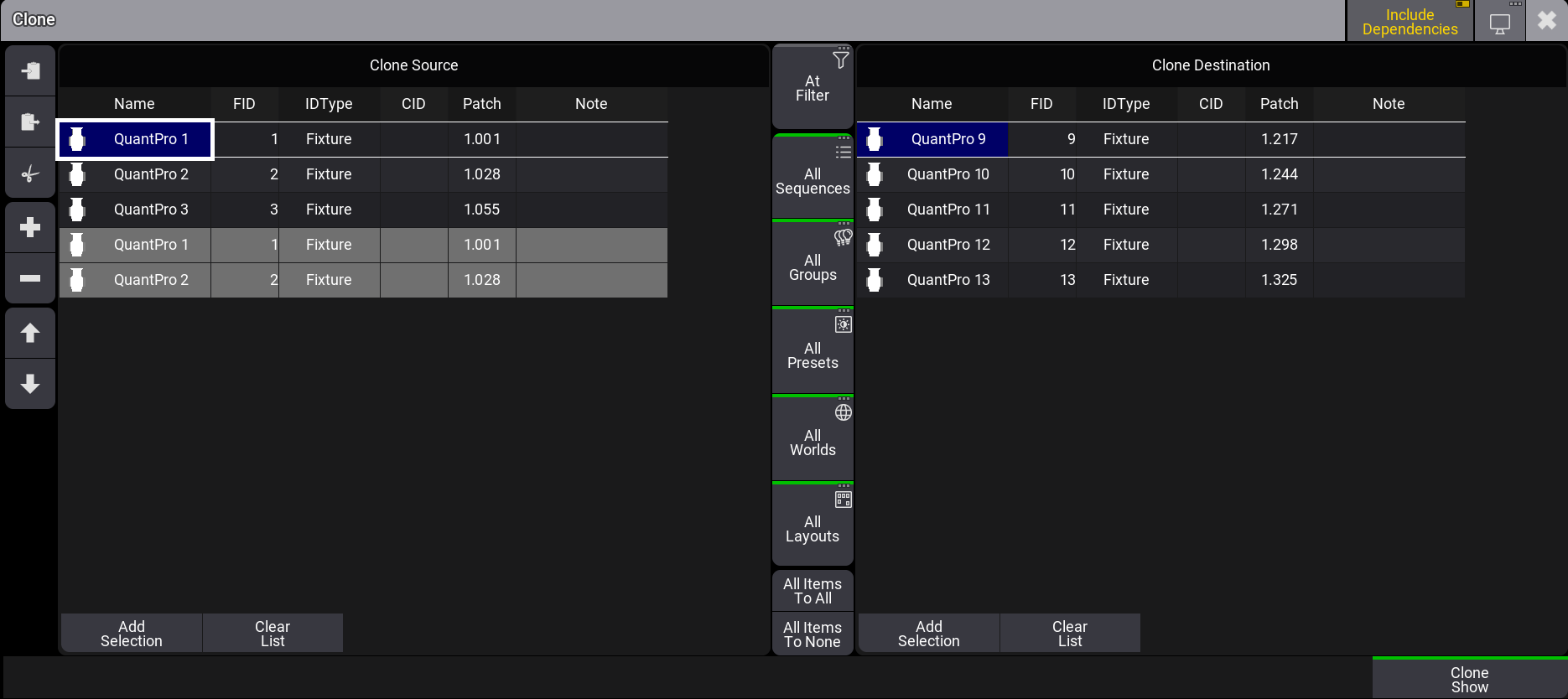1568x699 pixels.
Task: Click the Paste icon in left sidebar
Action: click(30, 122)
